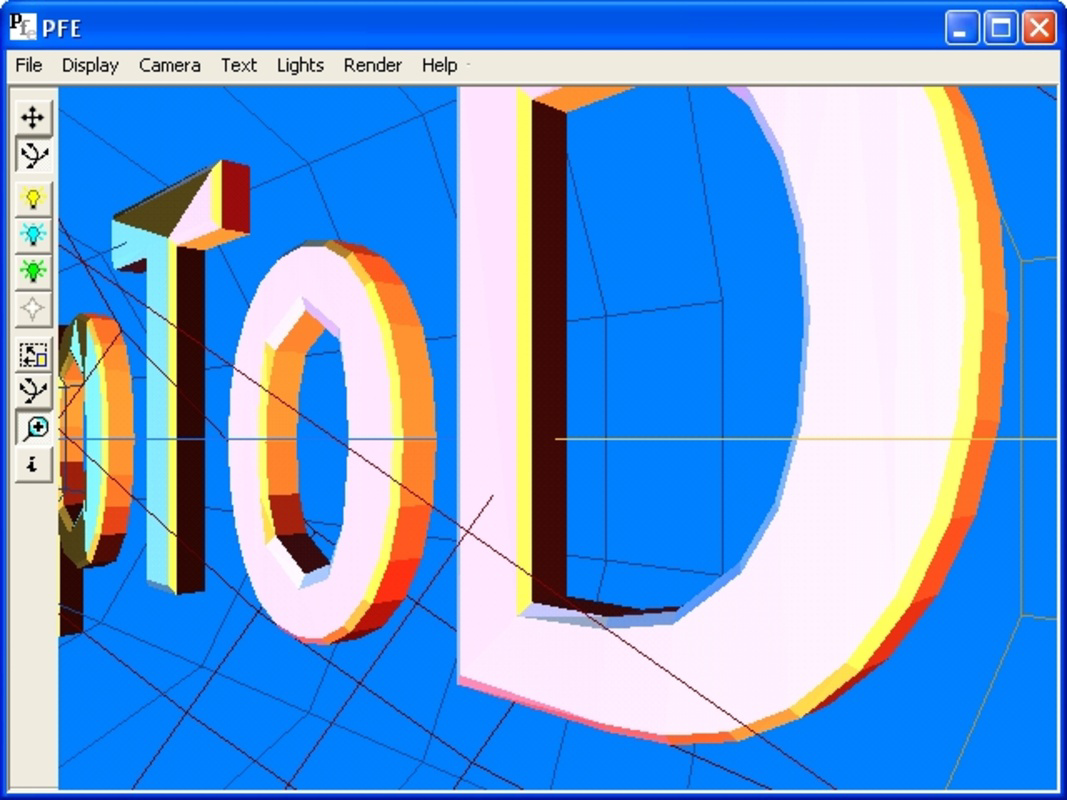The width and height of the screenshot is (1067, 800).
Task: Toggle the green light on or off
Action: [33, 271]
